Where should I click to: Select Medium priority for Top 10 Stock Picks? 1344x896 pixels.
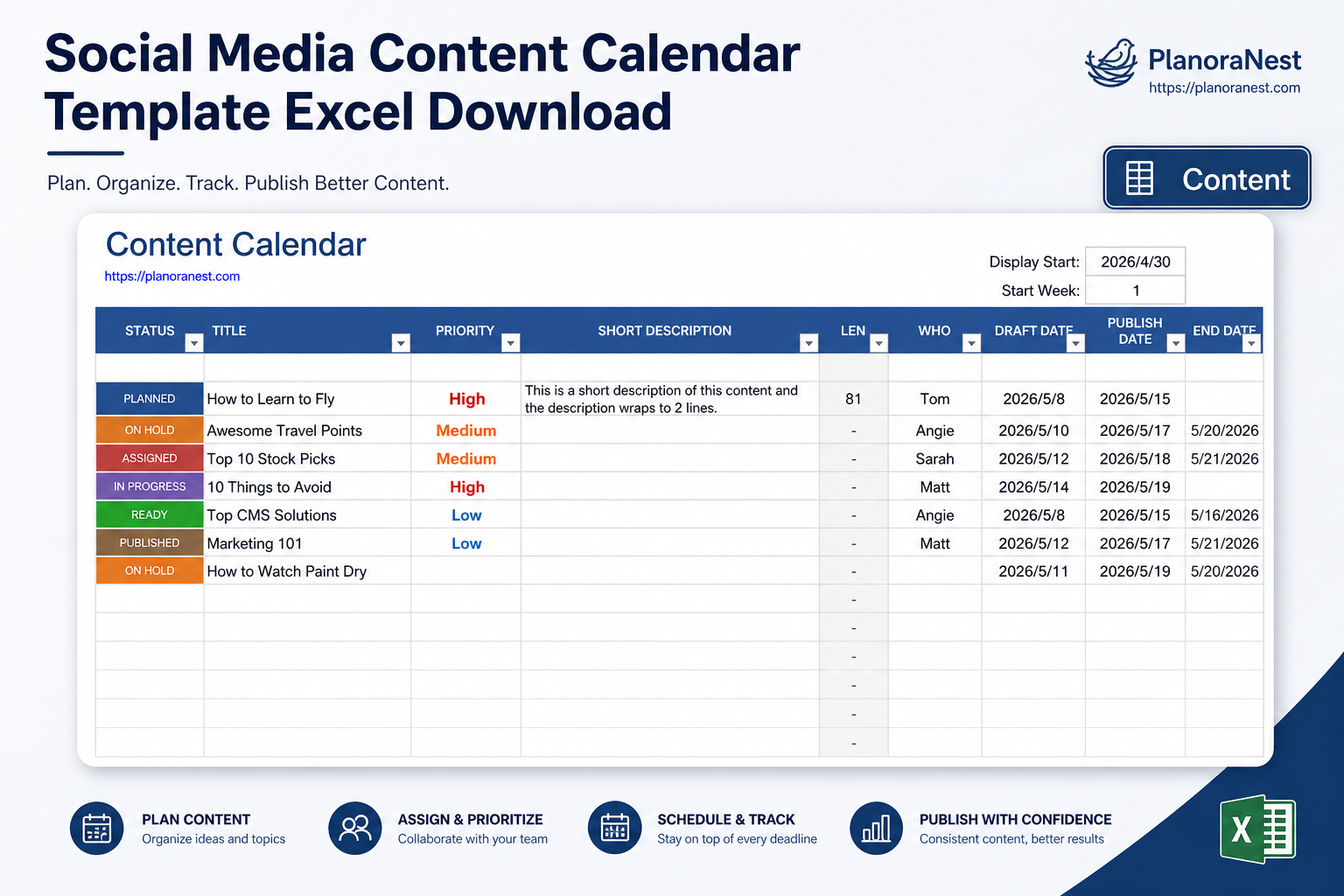pyautogui.click(x=466, y=458)
